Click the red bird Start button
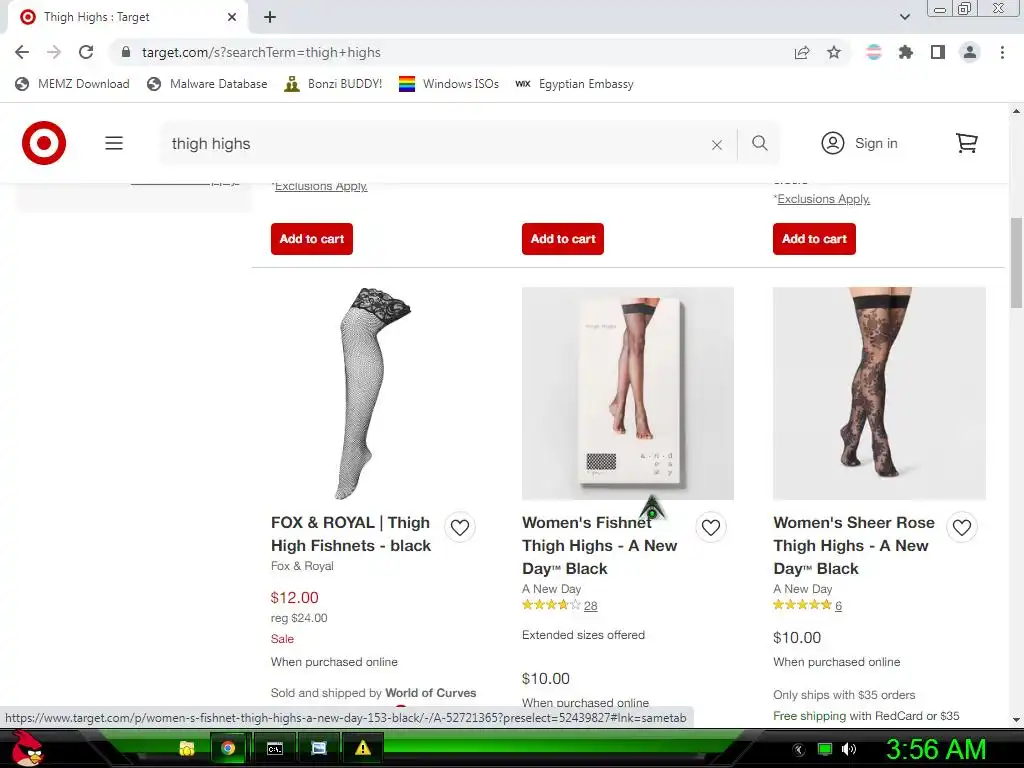Image resolution: width=1024 pixels, height=768 pixels. pyautogui.click(x=26, y=748)
